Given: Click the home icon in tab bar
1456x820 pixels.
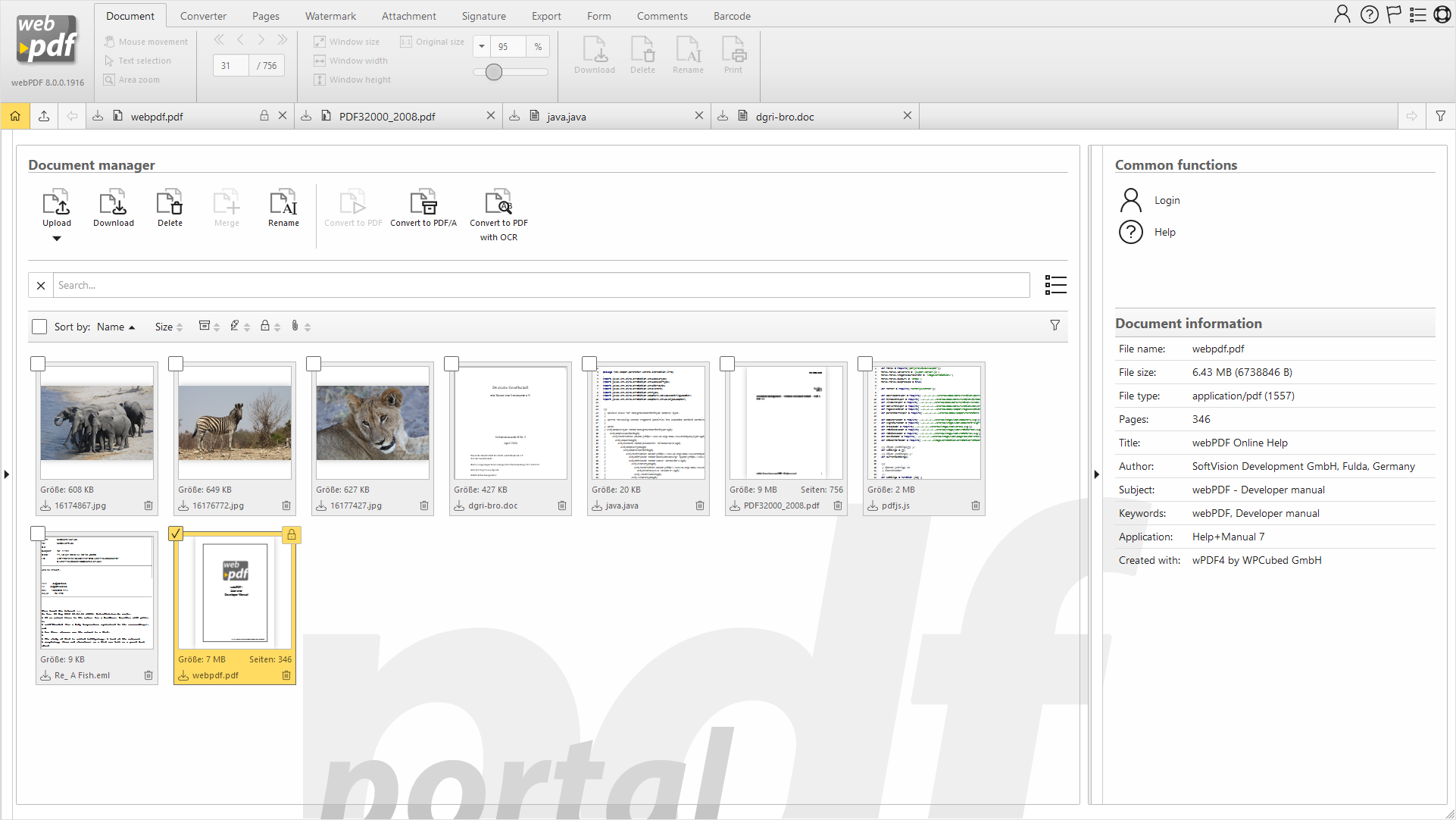Looking at the screenshot, I should pos(15,116).
